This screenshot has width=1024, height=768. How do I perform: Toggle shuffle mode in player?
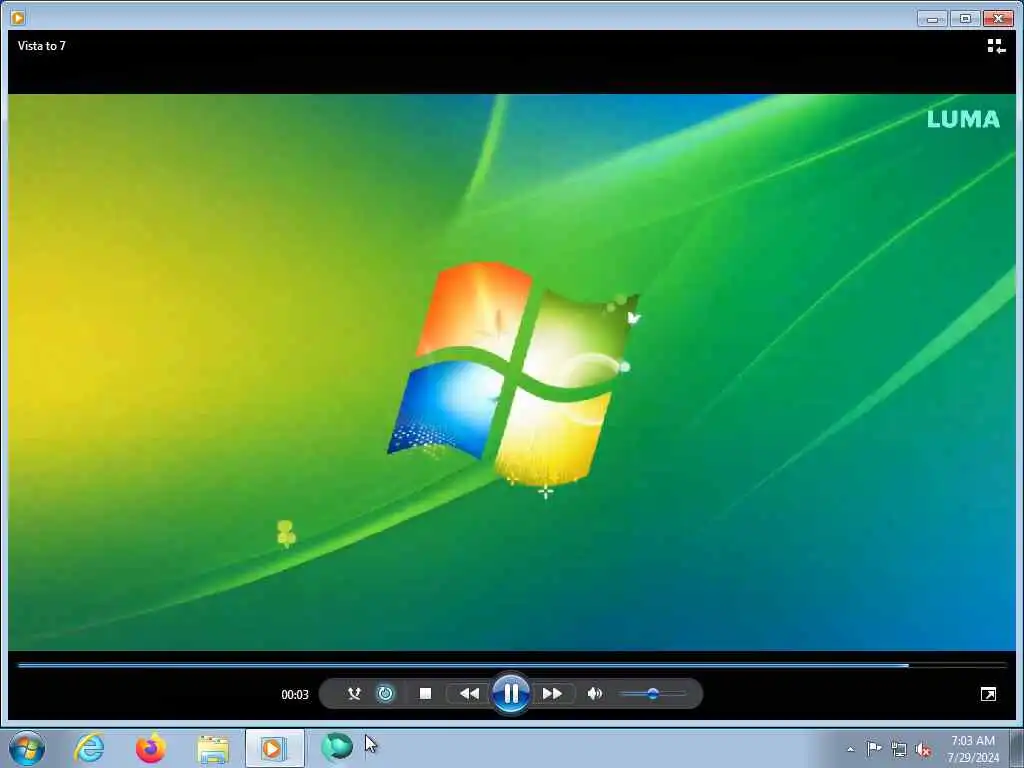354,694
